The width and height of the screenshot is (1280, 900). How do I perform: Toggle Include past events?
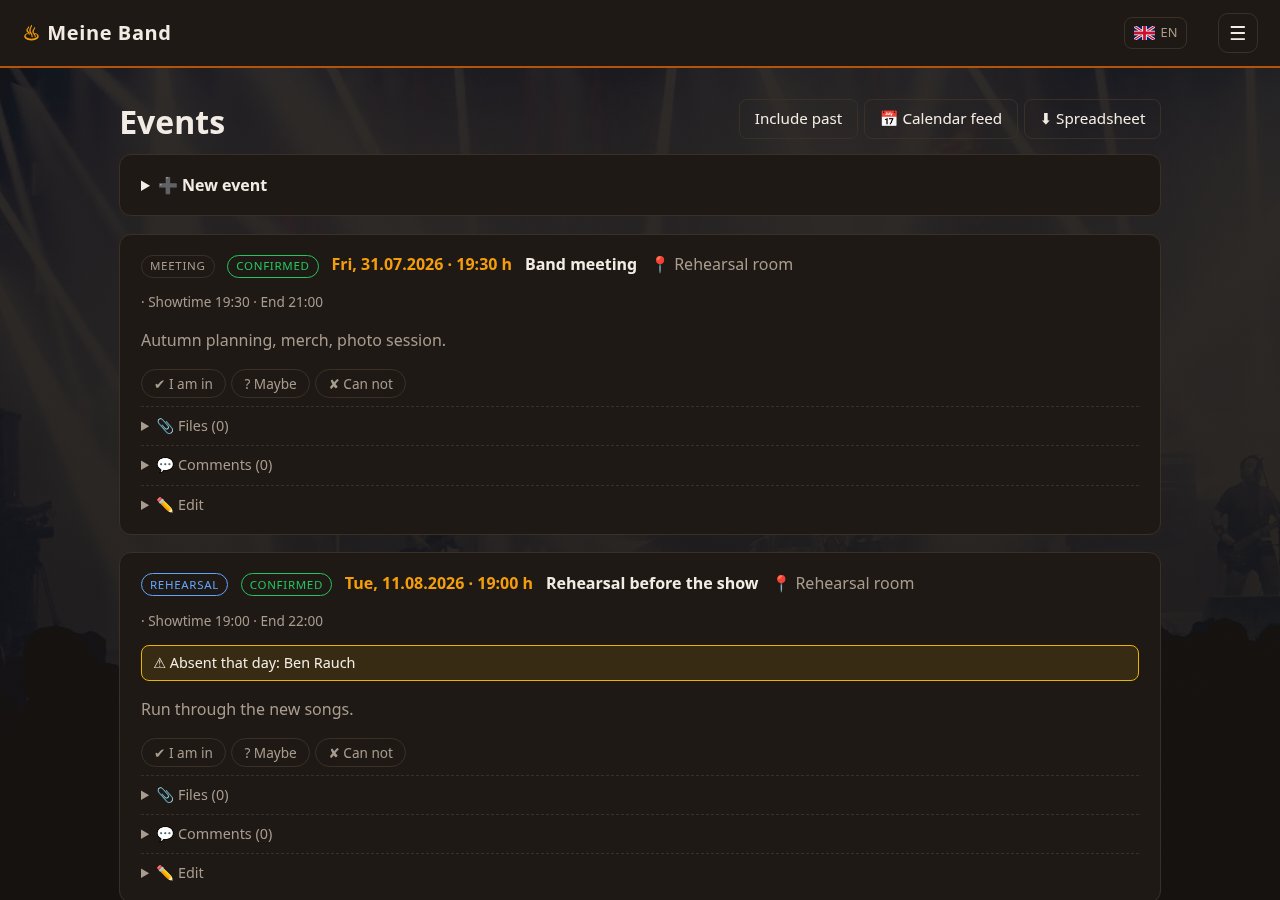point(798,119)
